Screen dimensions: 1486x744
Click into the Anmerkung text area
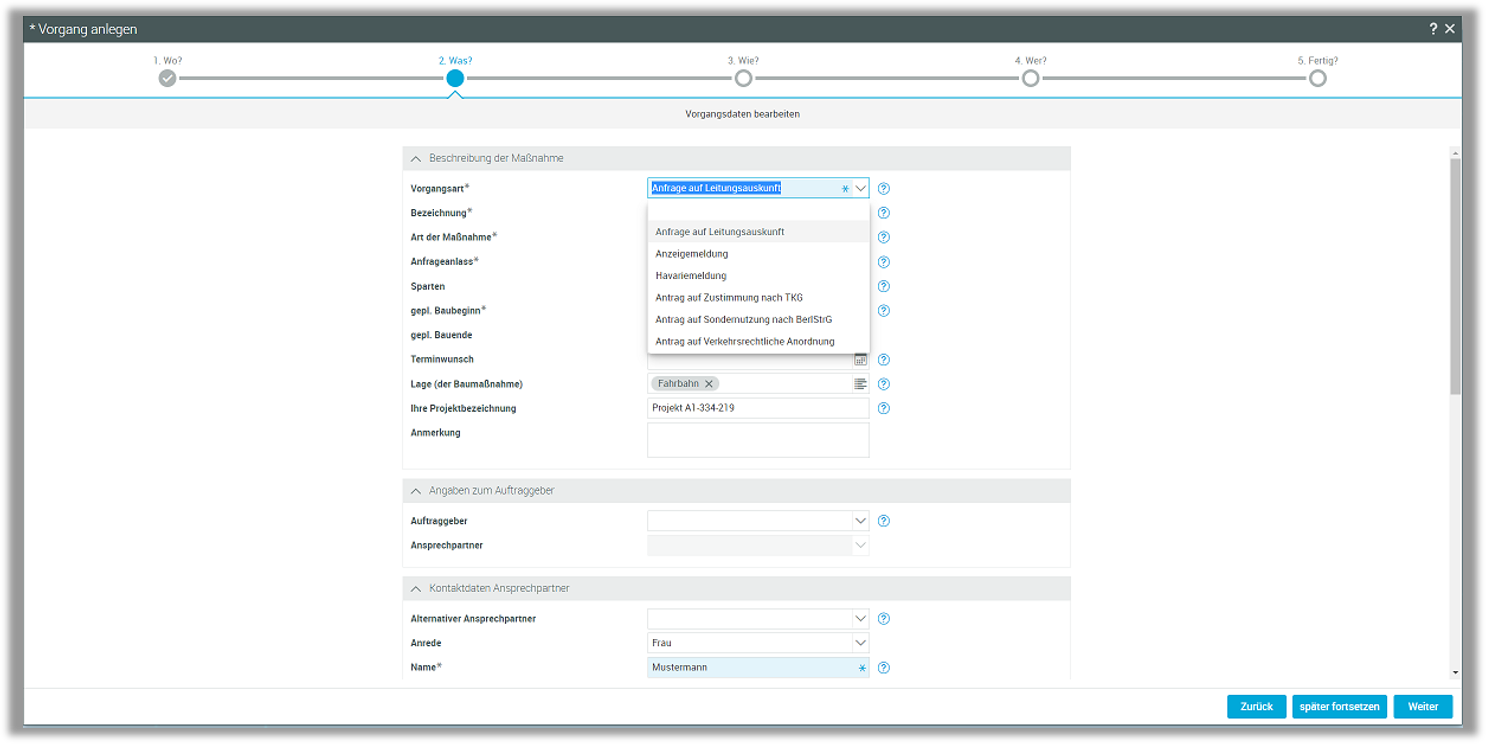(757, 440)
